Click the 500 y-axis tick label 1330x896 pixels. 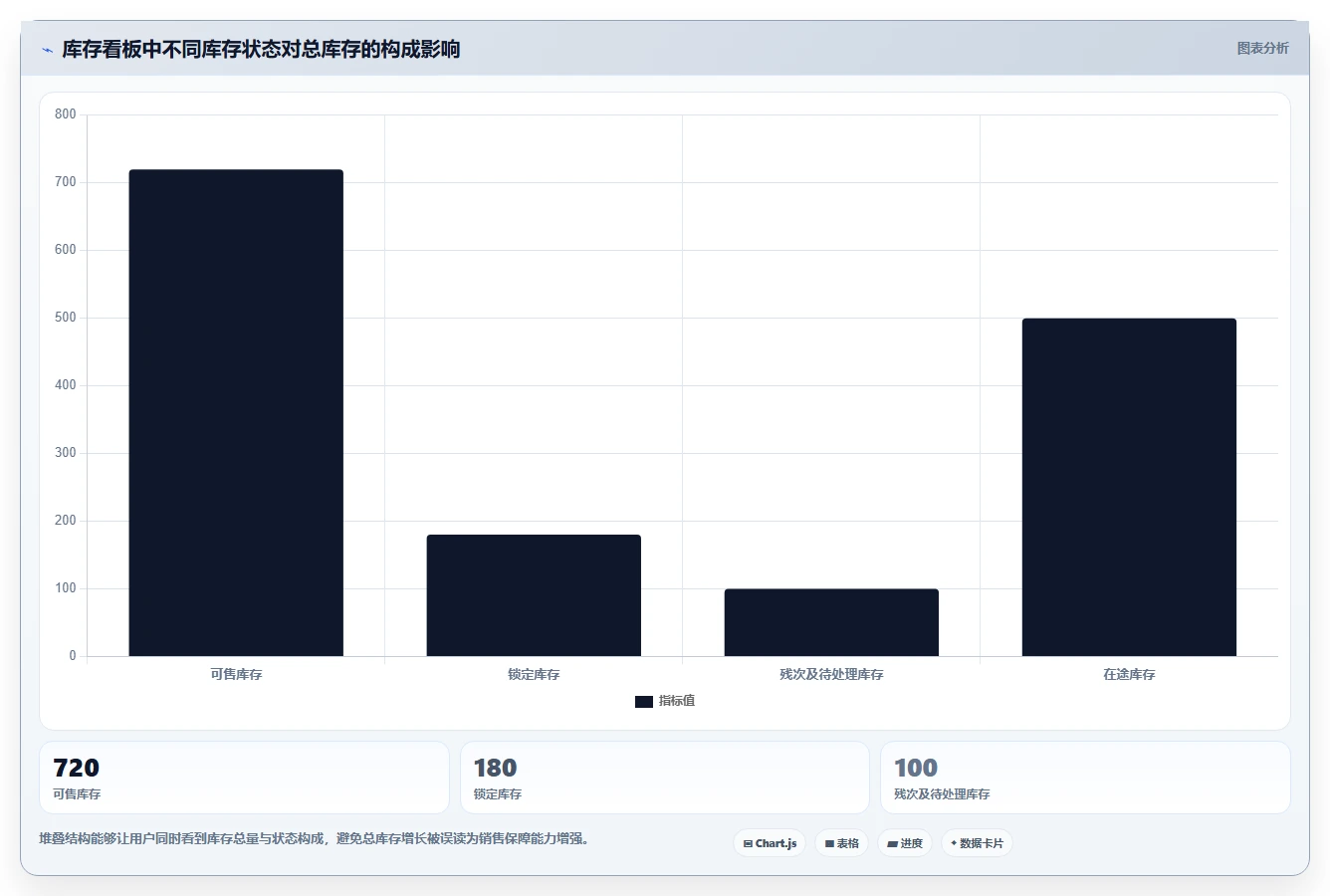pyautogui.click(x=66, y=318)
